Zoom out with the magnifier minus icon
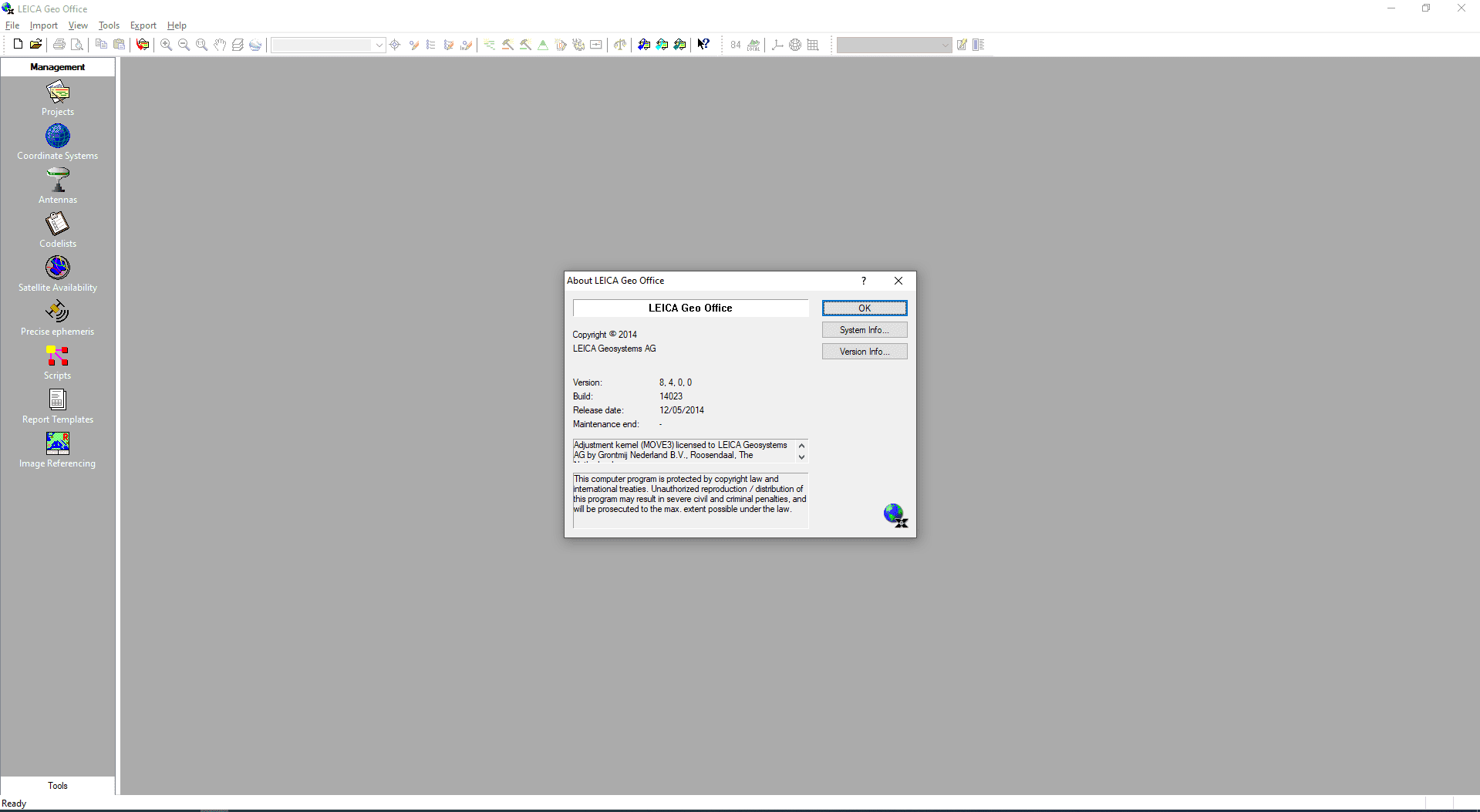The image size is (1480, 812). [184, 45]
